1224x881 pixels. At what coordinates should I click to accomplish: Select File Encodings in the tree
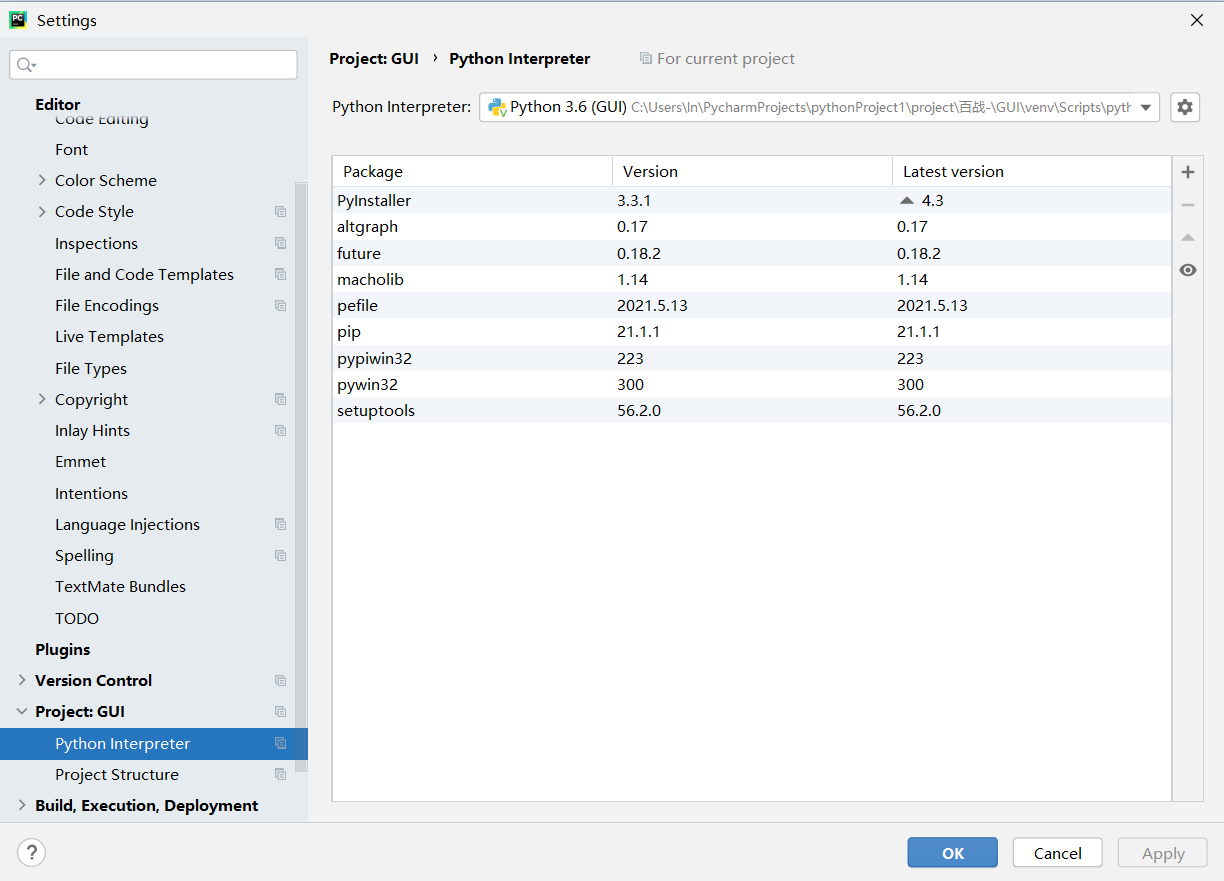107,305
